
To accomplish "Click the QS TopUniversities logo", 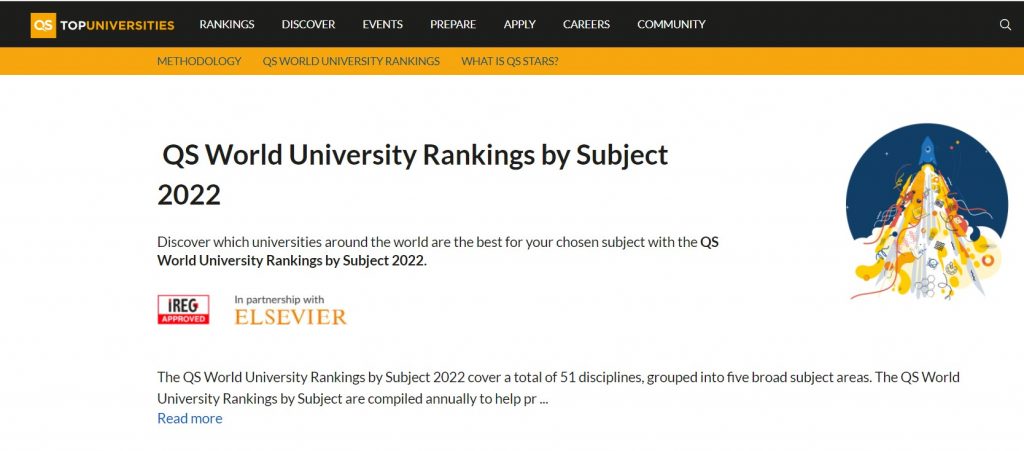I will point(103,25).
